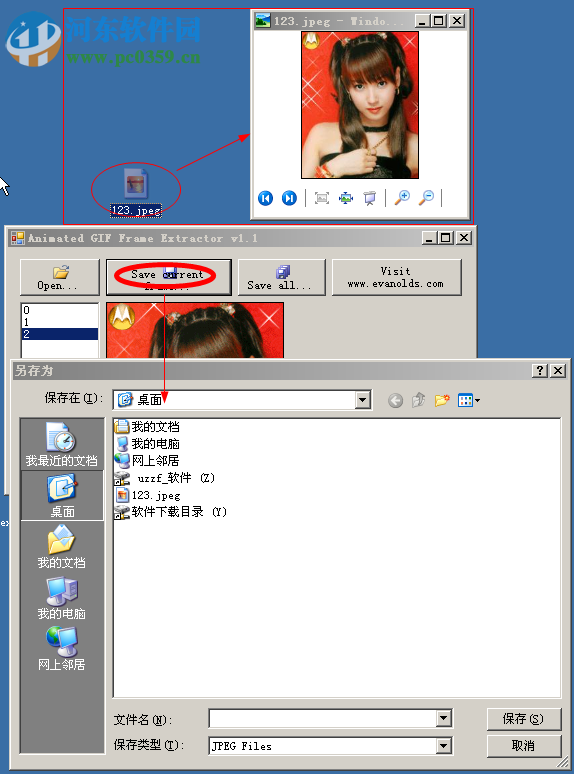Start slide show in photo viewer
The height and width of the screenshot is (774, 574).
coord(370,198)
